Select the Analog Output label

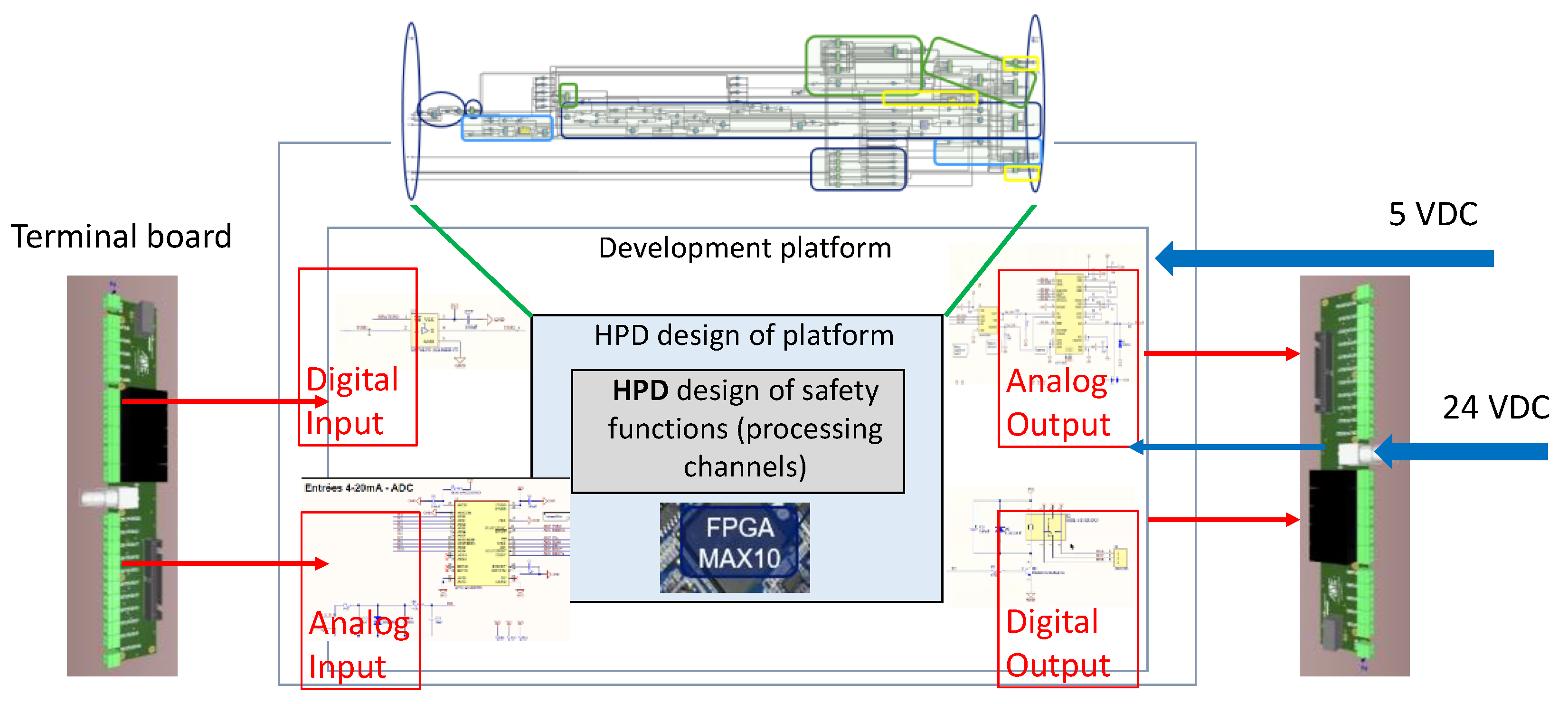pos(1058,402)
